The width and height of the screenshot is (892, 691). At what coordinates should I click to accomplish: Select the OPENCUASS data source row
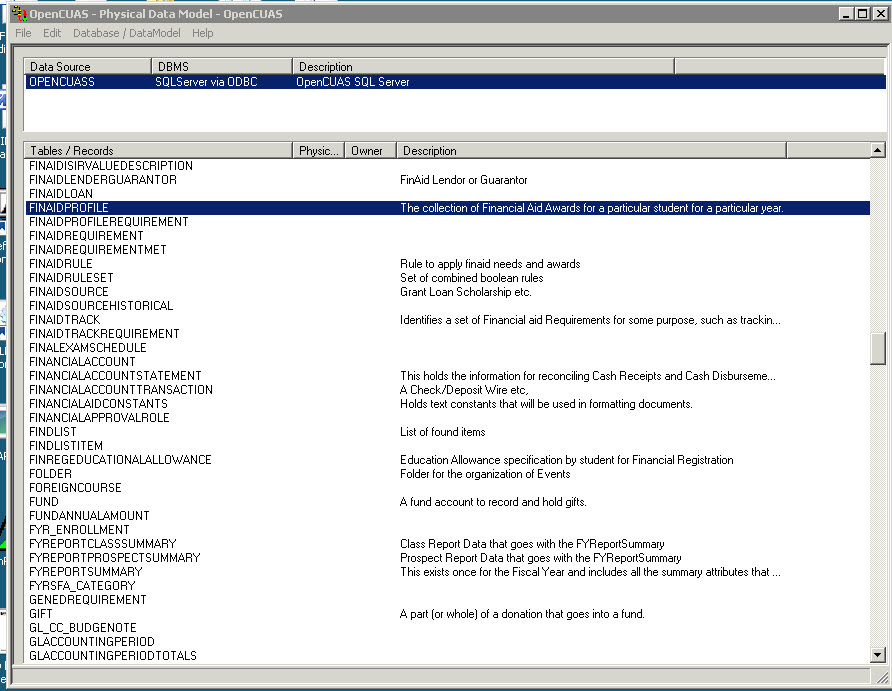click(x=455, y=82)
